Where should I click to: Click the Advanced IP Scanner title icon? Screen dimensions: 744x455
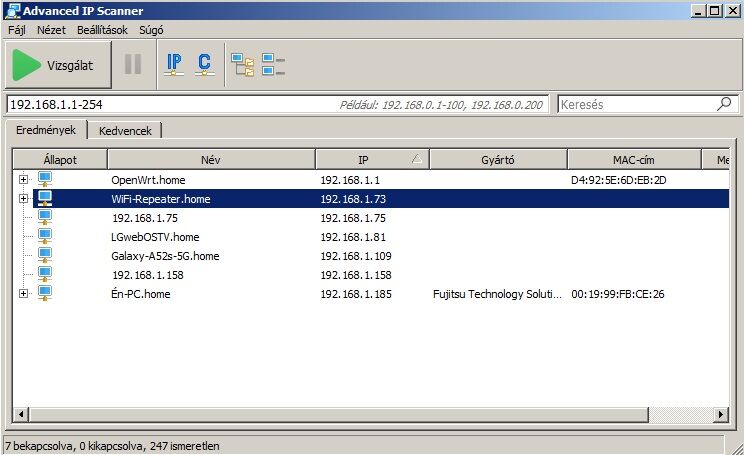point(12,10)
